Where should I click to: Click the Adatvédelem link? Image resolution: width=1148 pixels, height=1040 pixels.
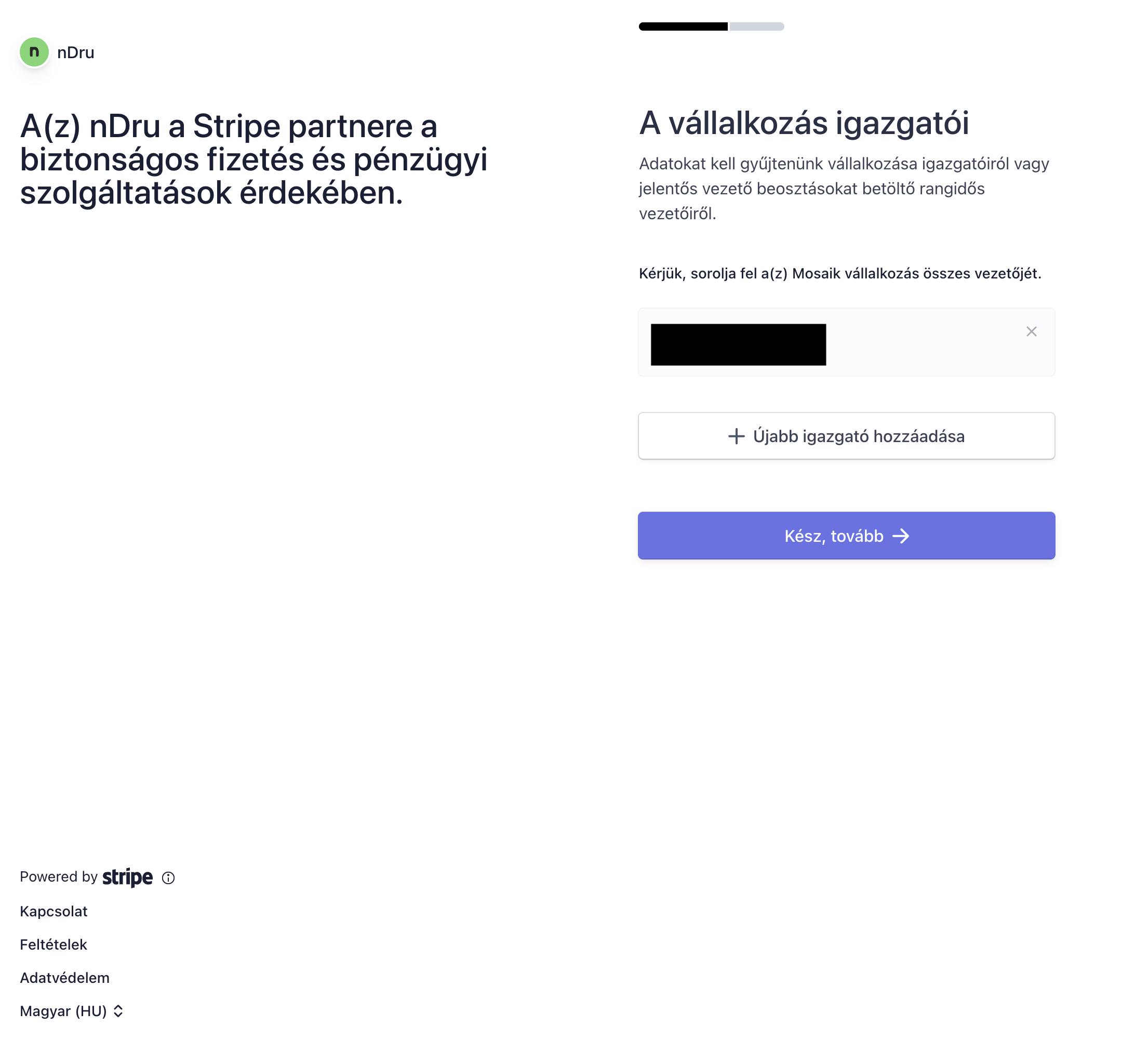pyautogui.click(x=64, y=977)
